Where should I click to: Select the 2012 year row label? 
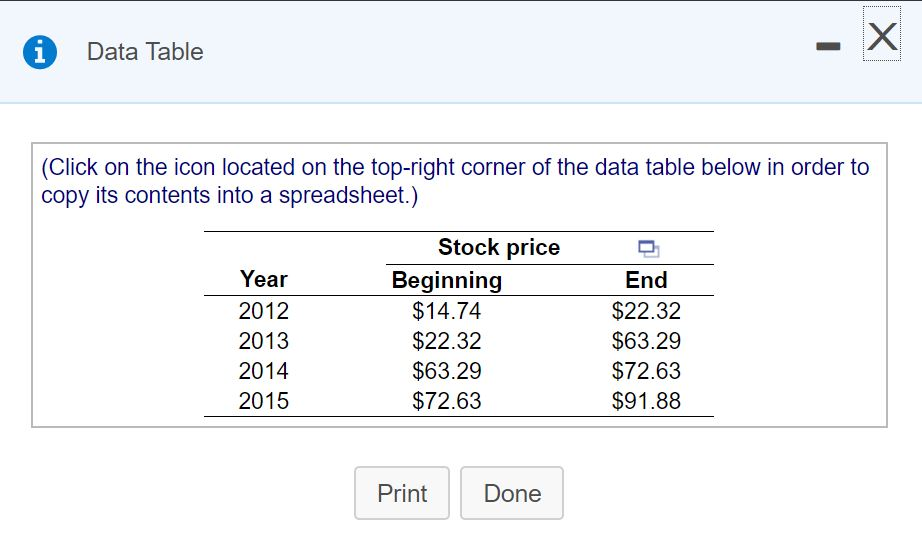pos(264,311)
